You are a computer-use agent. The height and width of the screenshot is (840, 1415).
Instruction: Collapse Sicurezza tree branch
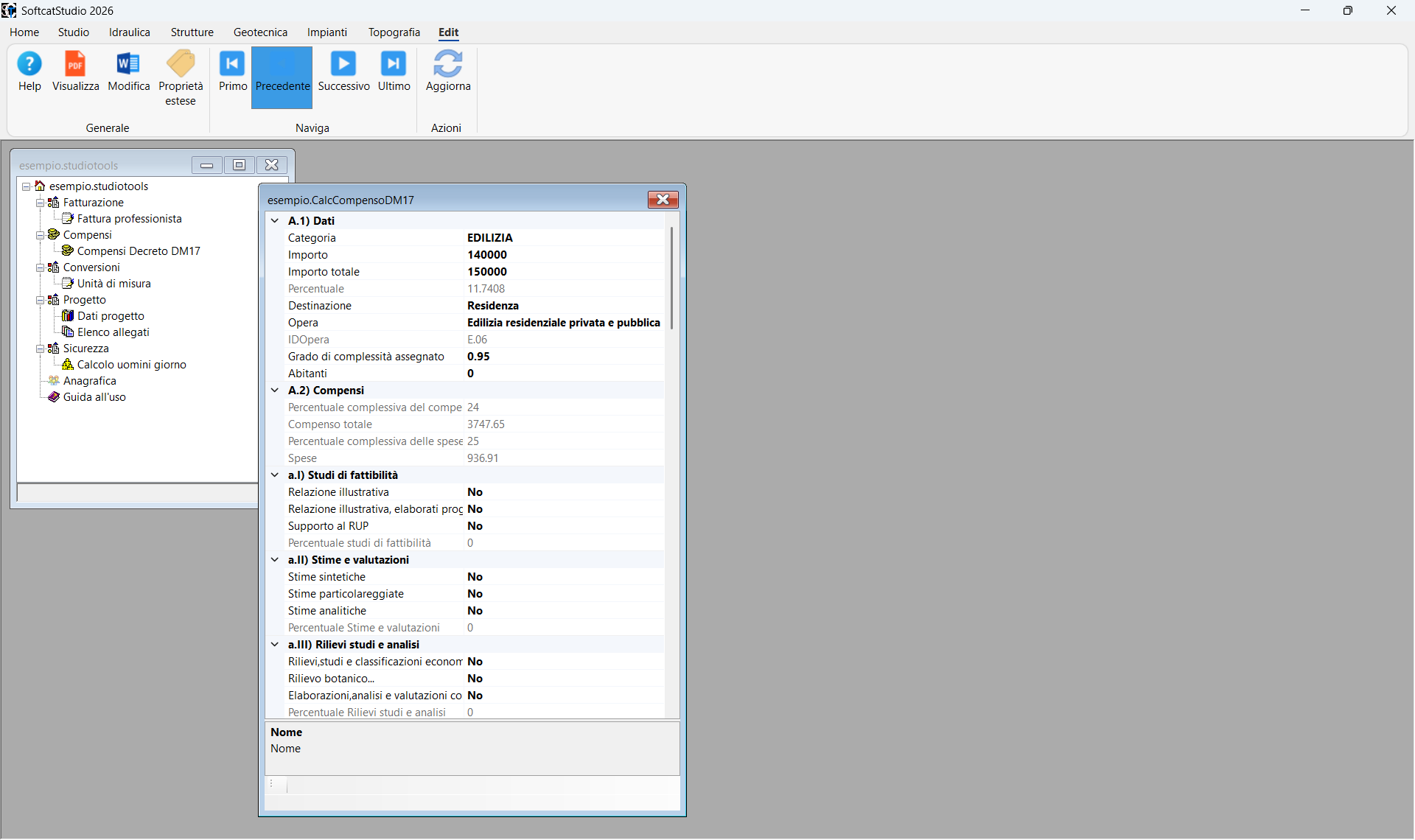click(40, 349)
